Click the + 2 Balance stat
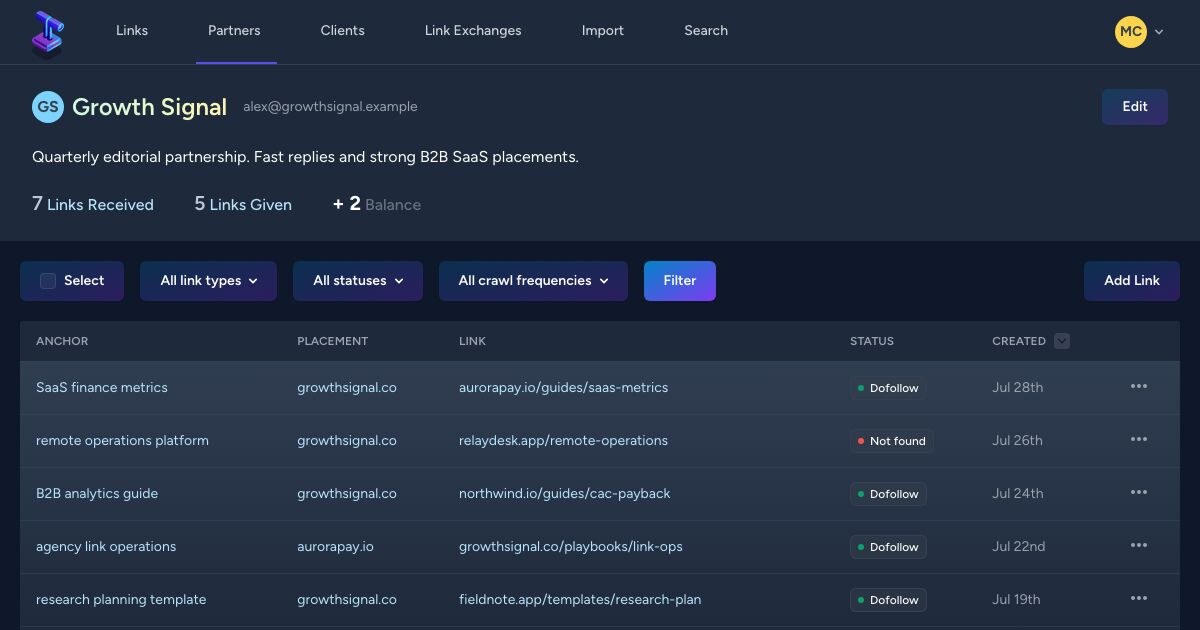Image resolution: width=1200 pixels, height=630 pixels. click(377, 204)
